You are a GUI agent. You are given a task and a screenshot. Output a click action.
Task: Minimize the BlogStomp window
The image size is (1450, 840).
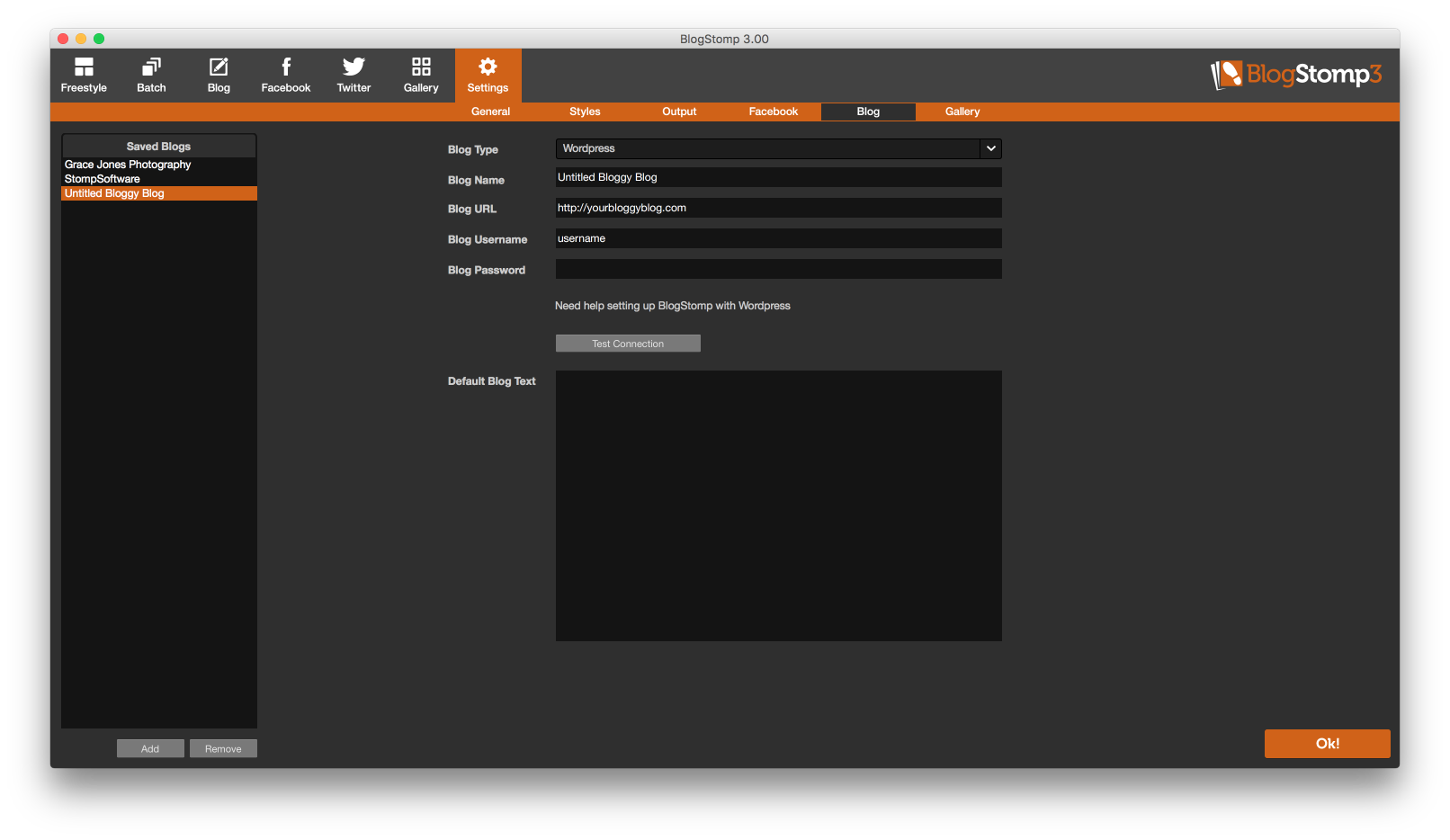81,39
